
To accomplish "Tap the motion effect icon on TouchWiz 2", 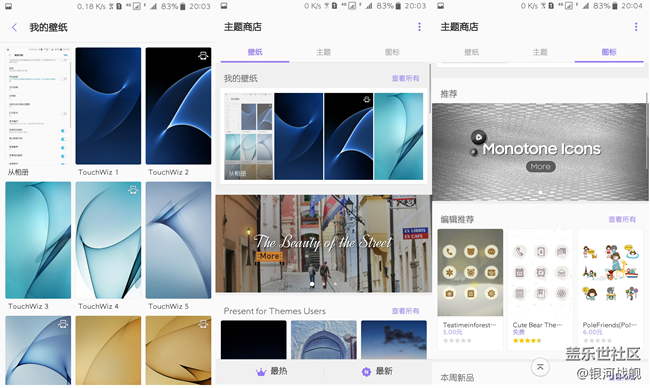I will coord(203,56).
